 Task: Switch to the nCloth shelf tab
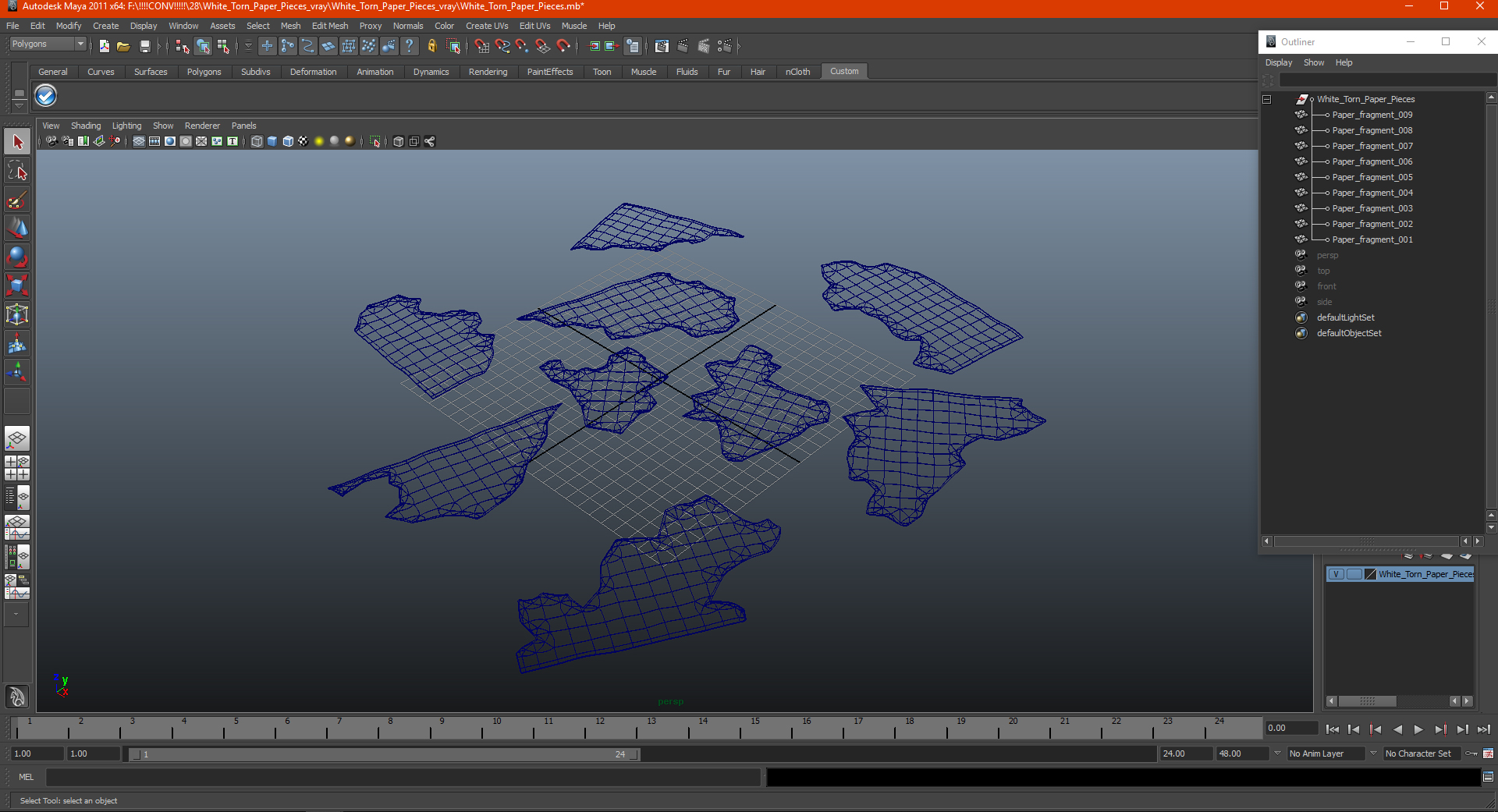[x=797, y=72]
